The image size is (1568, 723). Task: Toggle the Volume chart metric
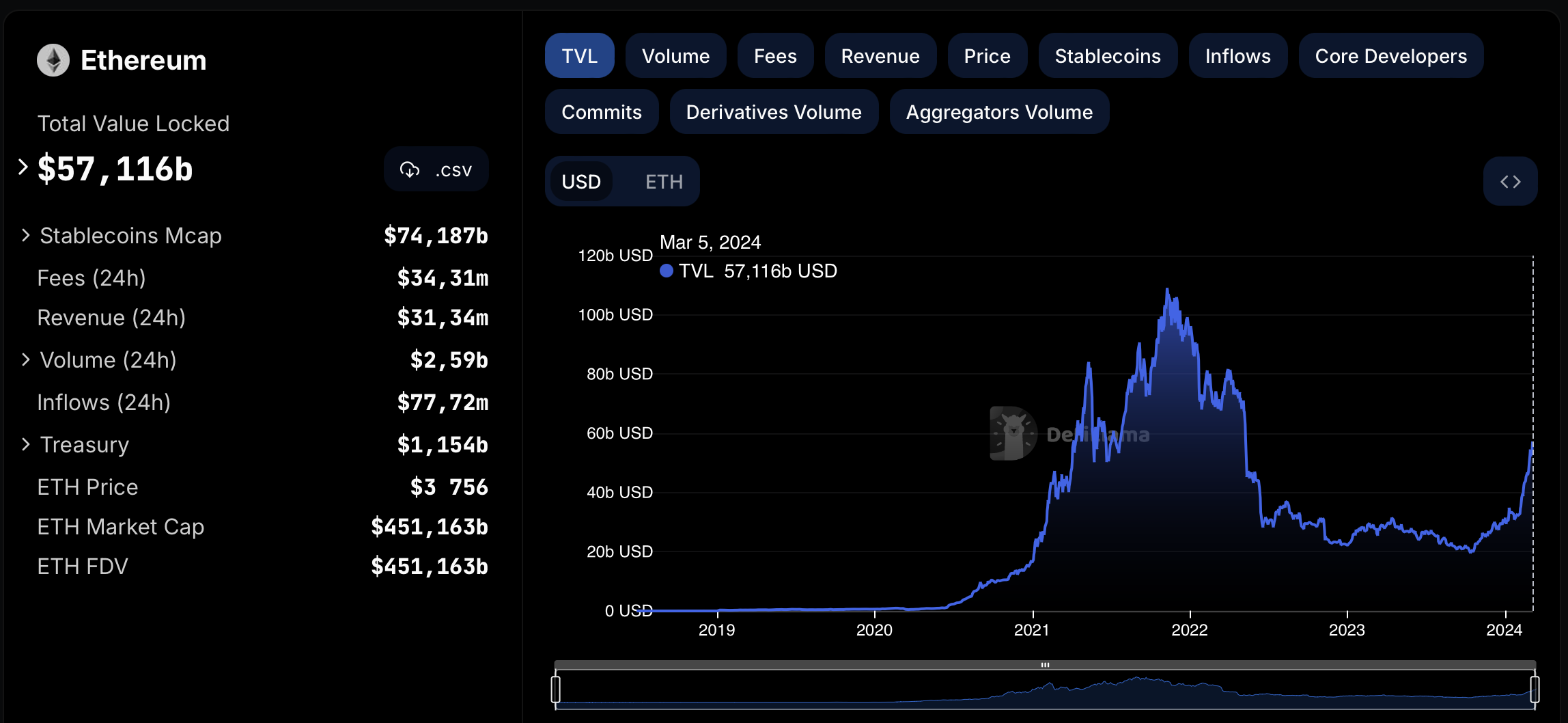coord(675,56)
